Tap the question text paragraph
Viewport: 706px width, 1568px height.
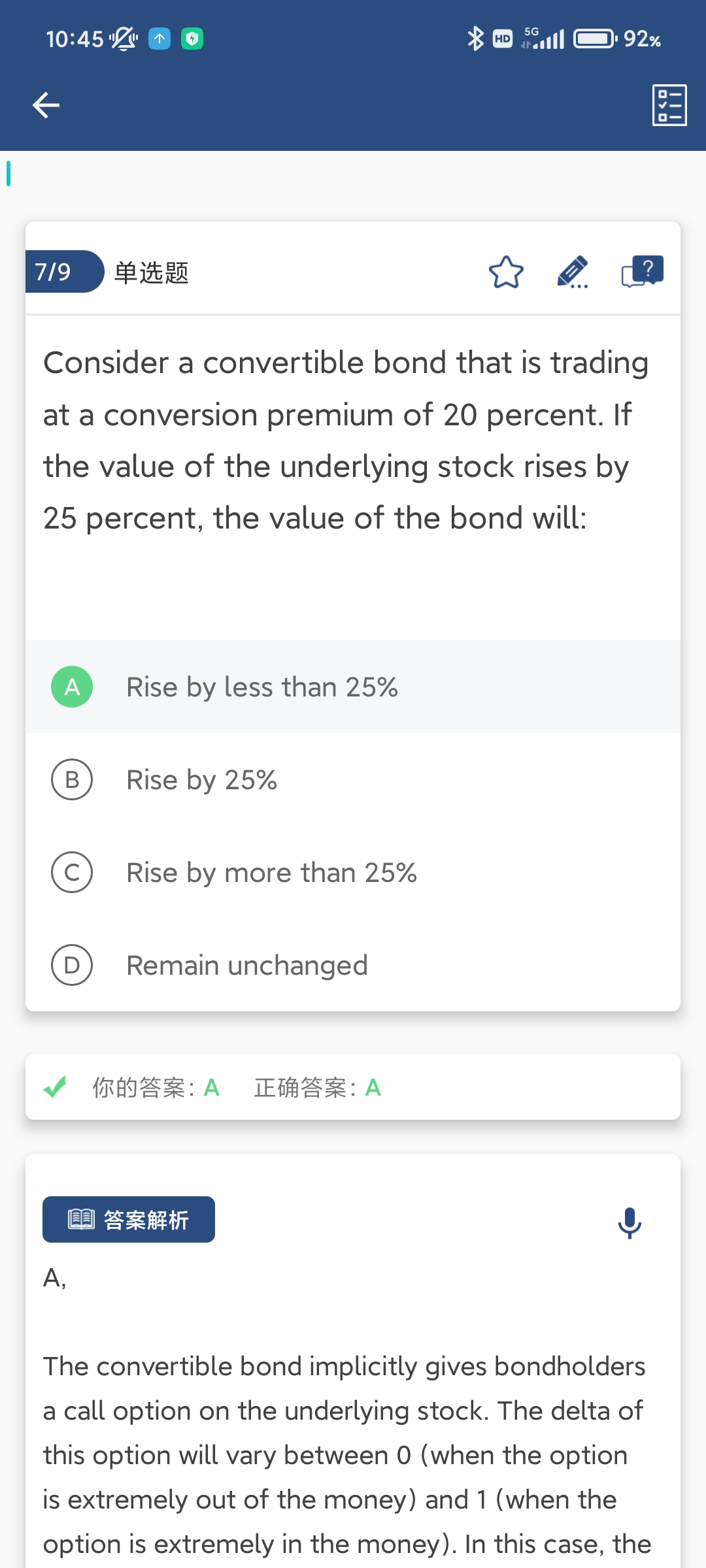coord(346,440)
